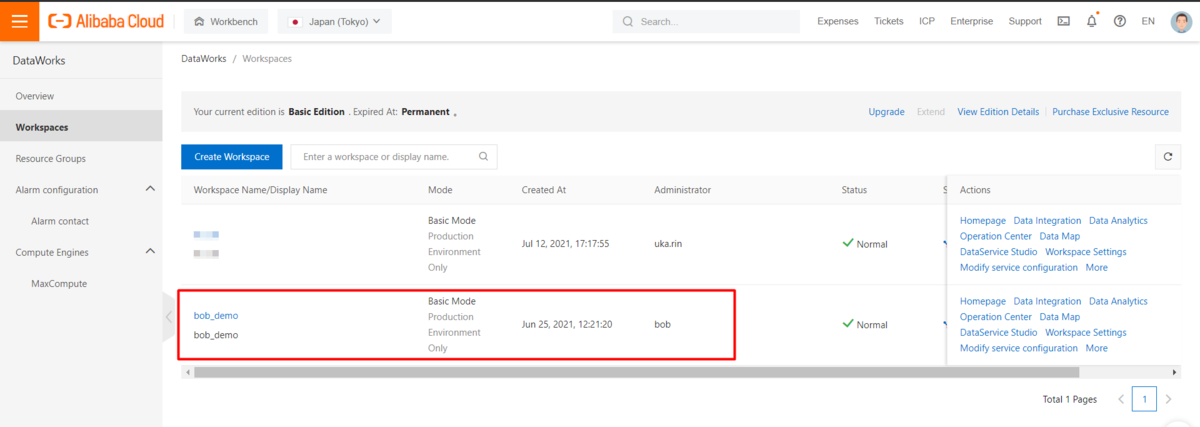
Task: Click Modify service configuration for uka.rin
Action: click(x=1019, y=267)
